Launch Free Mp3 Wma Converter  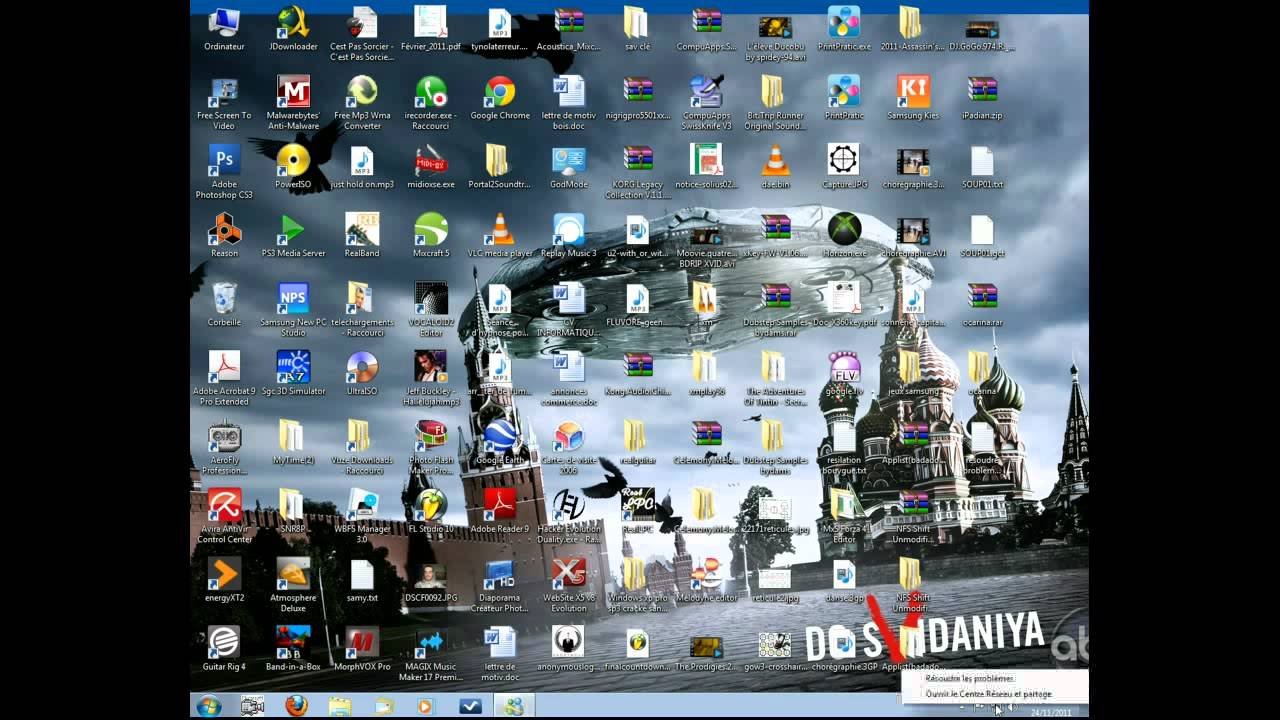(362, 103)
